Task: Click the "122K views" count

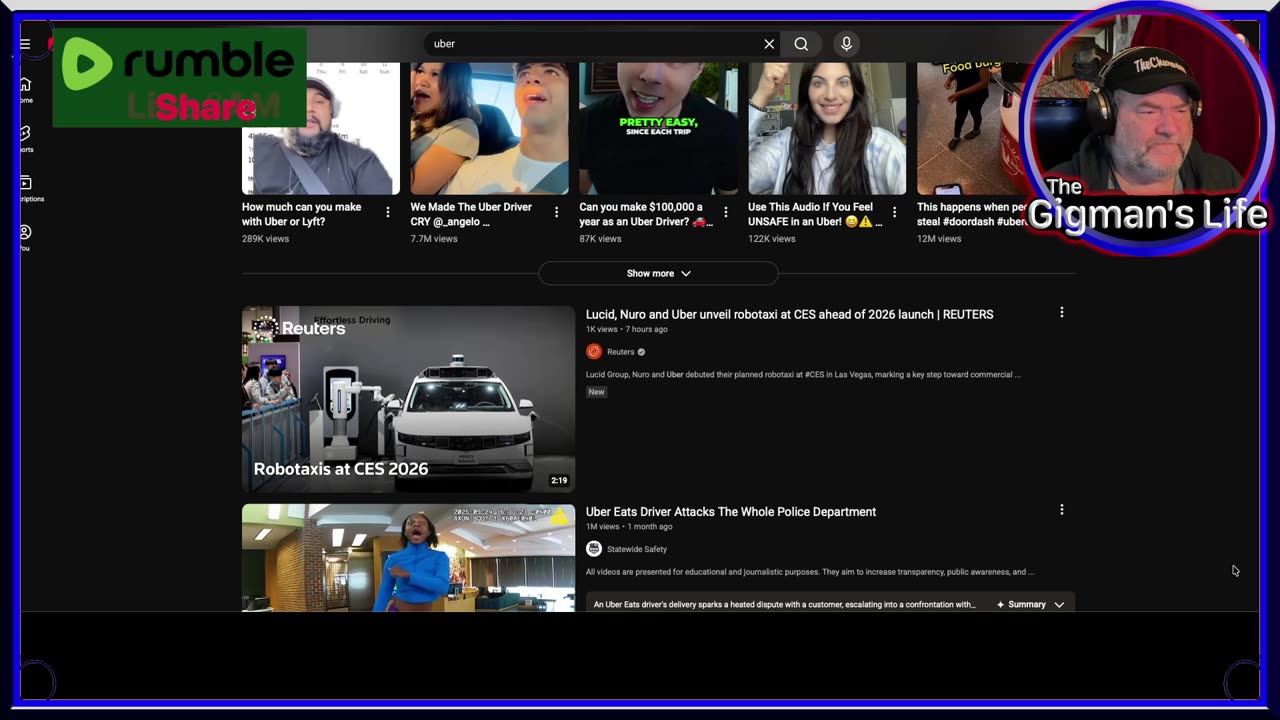Action: 772,239
